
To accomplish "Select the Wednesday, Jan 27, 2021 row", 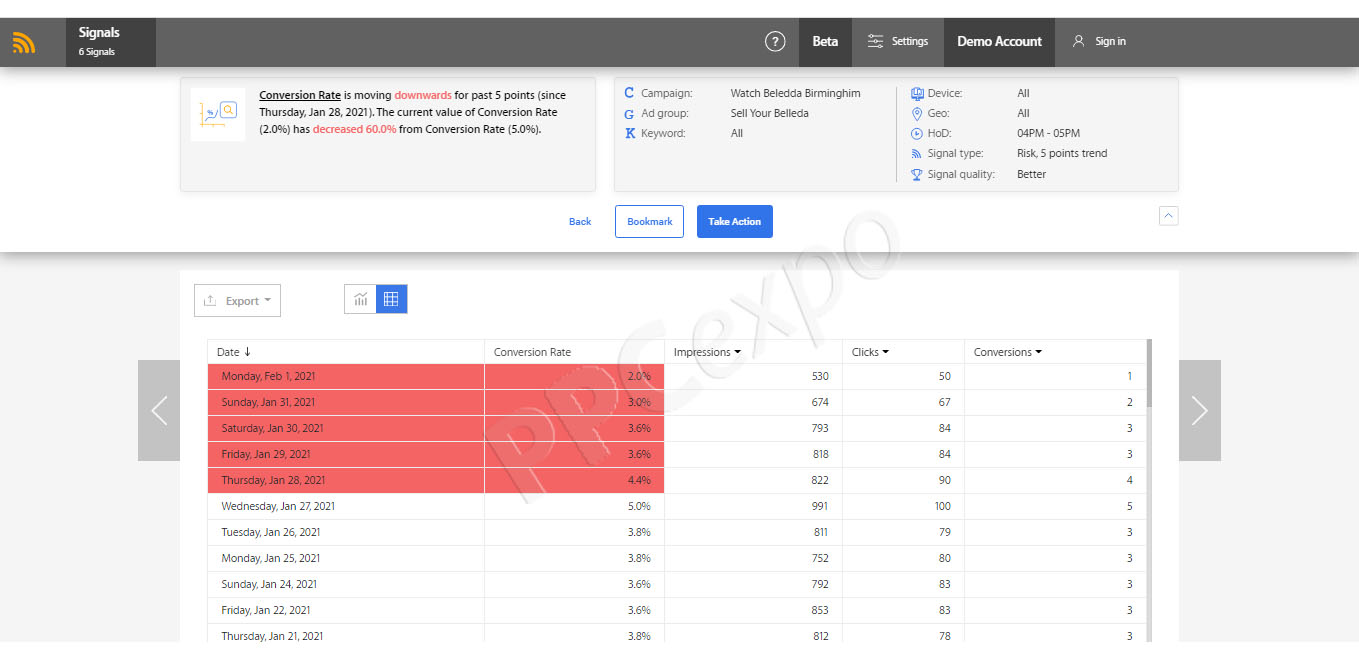I will point(677,506).
